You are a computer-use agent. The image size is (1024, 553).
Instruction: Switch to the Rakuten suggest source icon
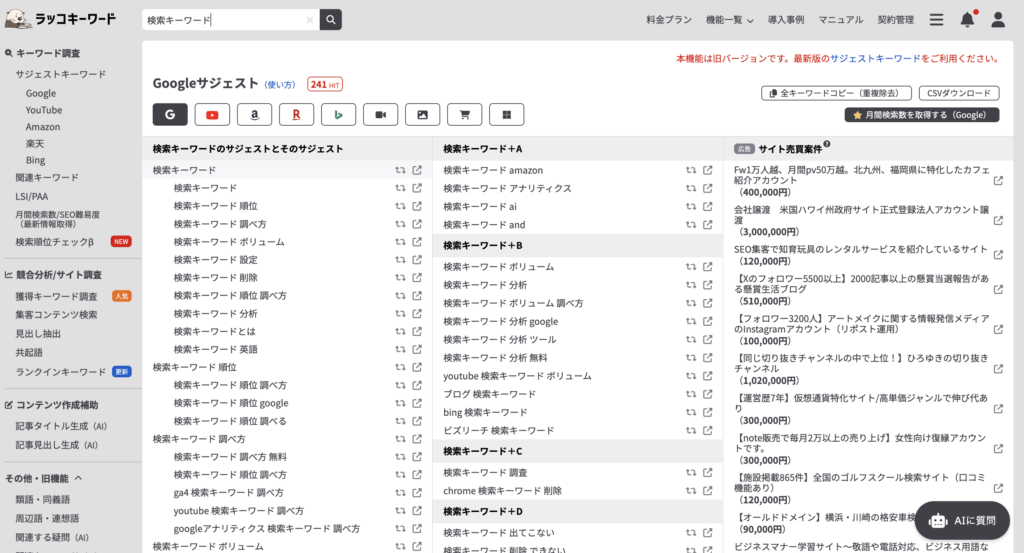coord(296,114)
